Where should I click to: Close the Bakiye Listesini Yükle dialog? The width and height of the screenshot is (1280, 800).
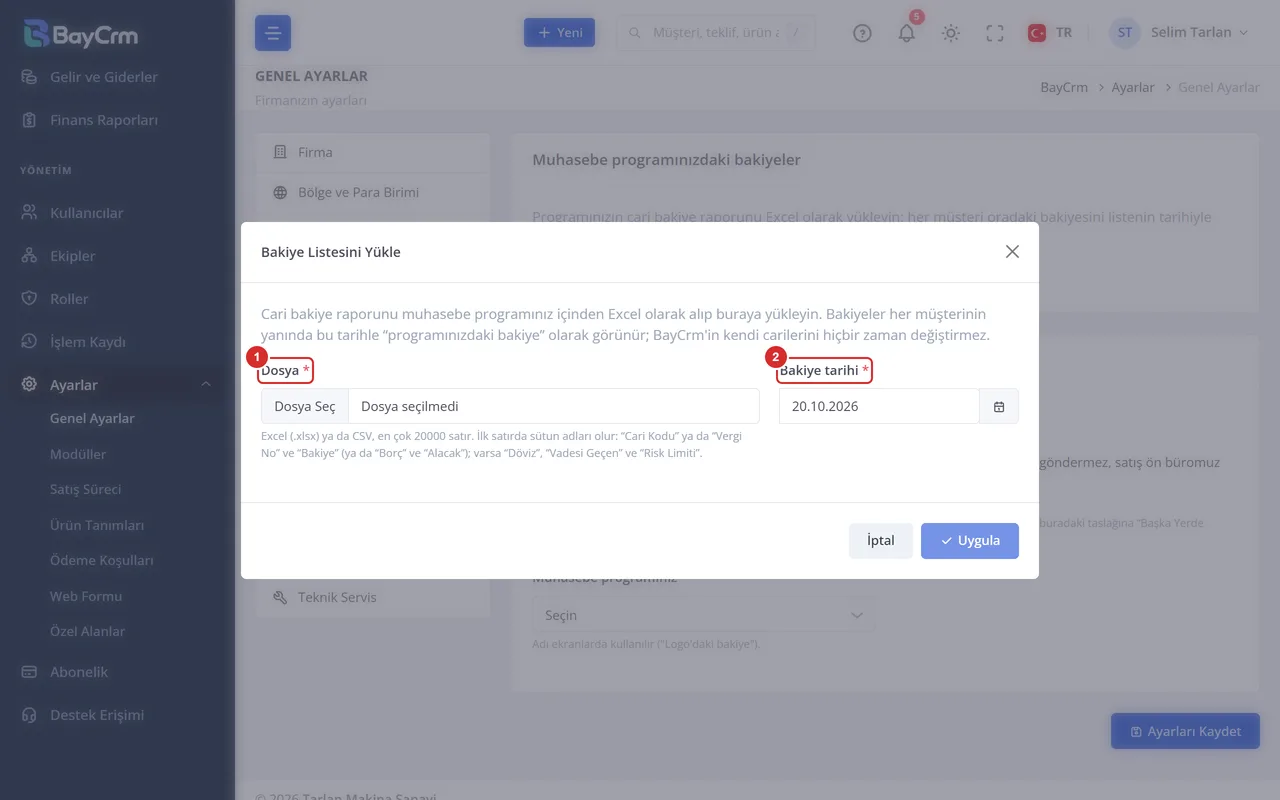1012,252
